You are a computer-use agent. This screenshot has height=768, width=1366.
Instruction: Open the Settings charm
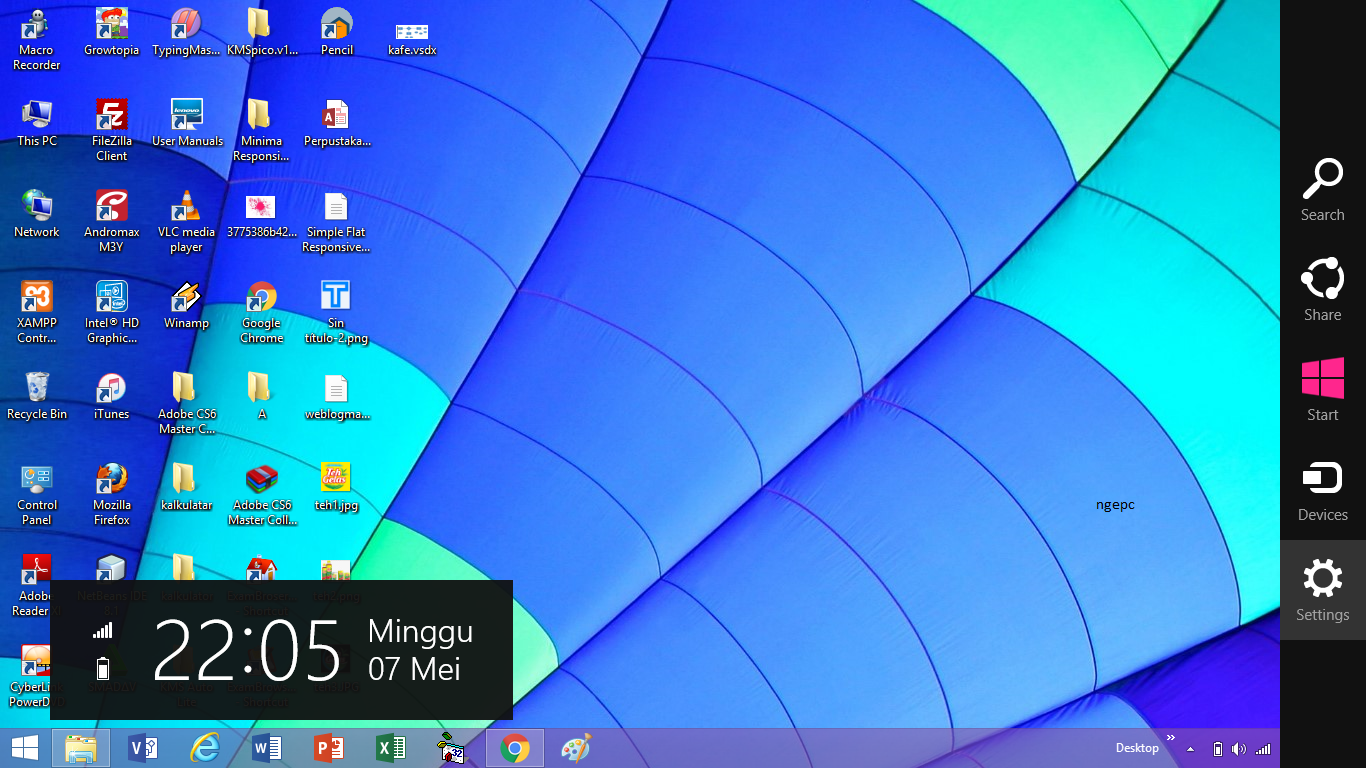(x=1322, y=589)
